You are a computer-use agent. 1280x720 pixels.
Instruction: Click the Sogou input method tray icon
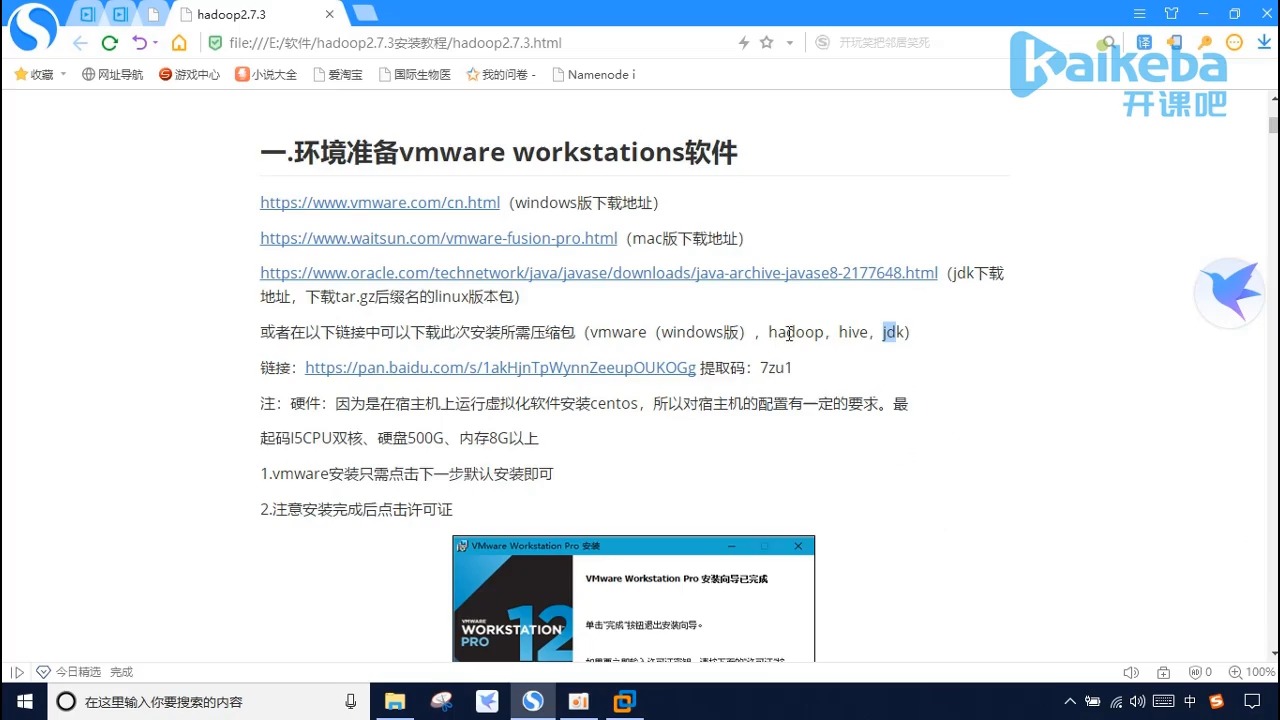pos(1216,701)
